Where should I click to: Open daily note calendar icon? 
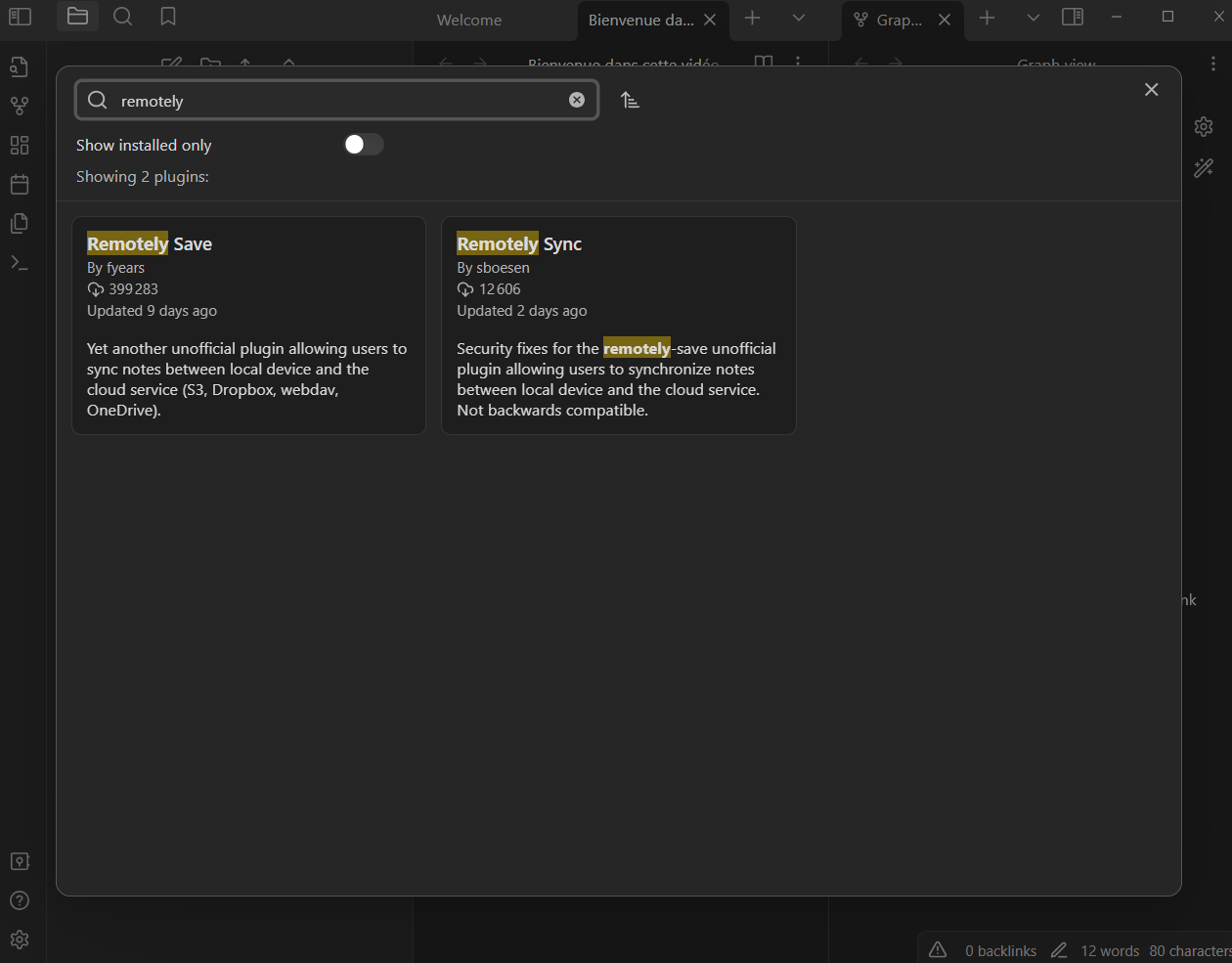(x=20, y=184)
